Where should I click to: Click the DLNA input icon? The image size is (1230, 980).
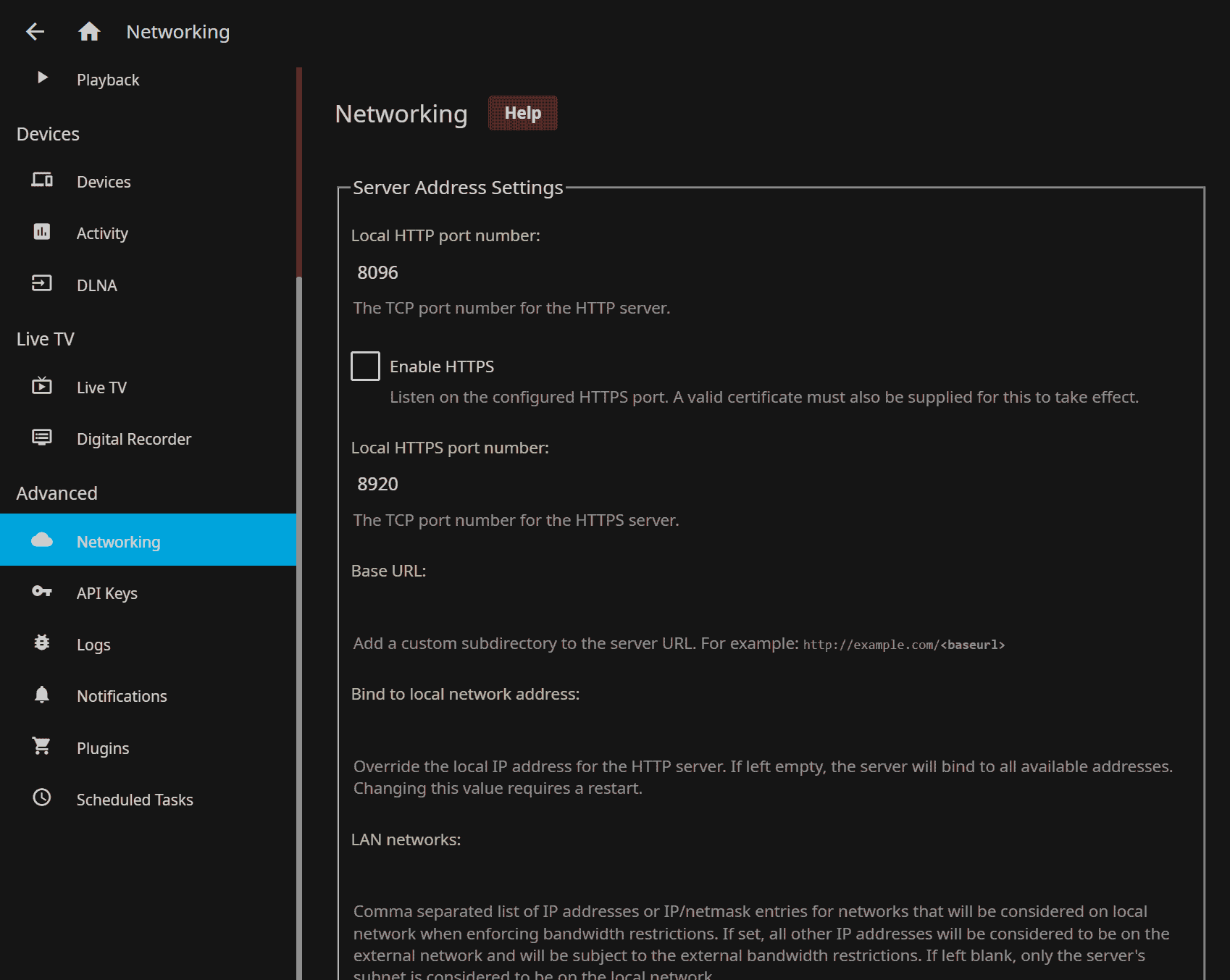(x=42, y=283)
